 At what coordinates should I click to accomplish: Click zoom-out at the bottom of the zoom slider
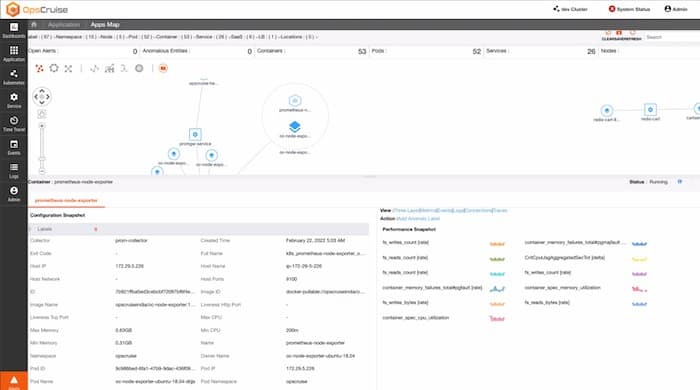pyautogui.click(x=42, y=171)
